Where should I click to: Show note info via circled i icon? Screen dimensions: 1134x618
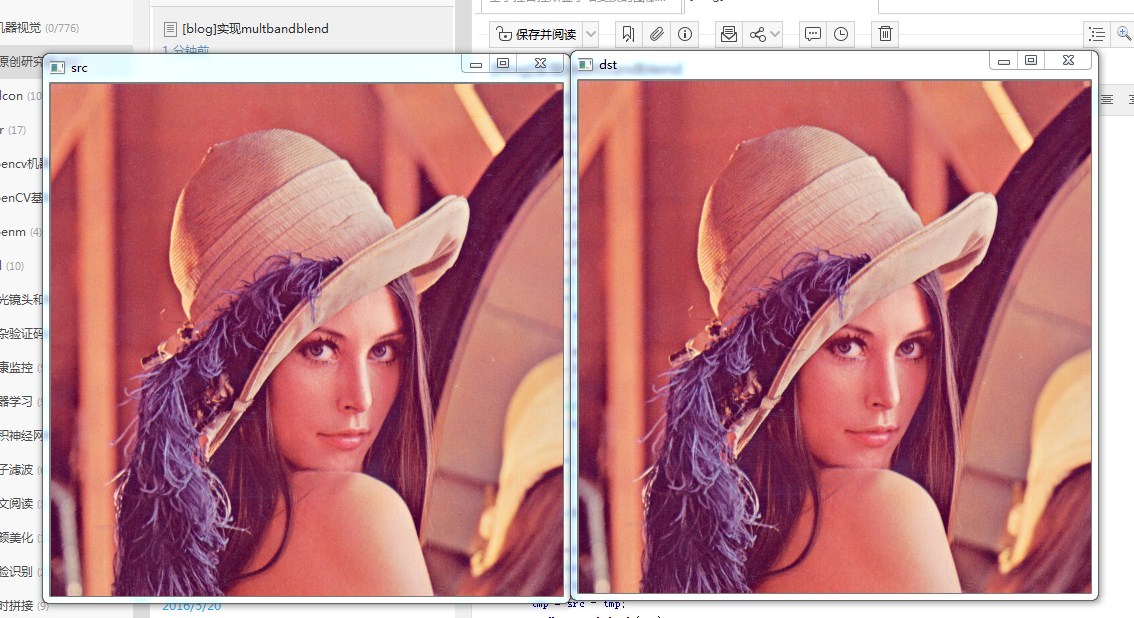pos(685,34)
